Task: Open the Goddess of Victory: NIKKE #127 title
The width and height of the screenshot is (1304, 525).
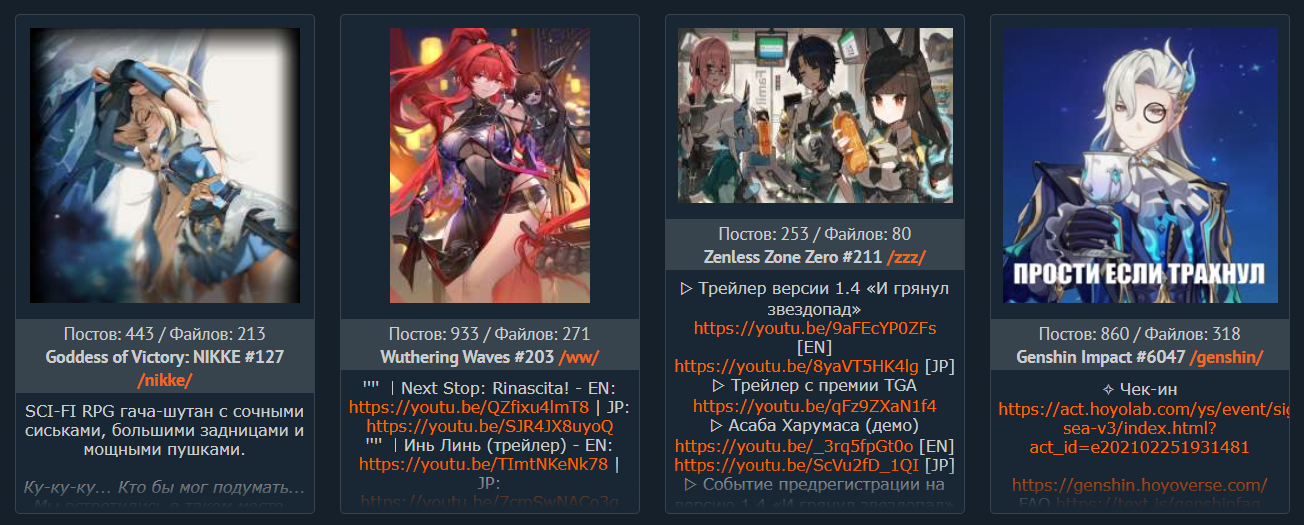Action: [165, 356]
